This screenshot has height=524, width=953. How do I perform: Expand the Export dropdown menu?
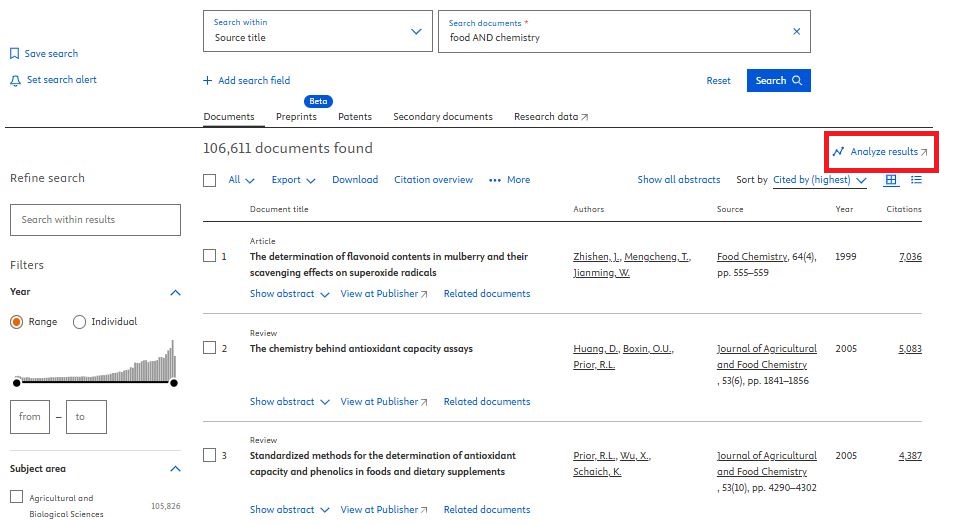(x=293, y=180)
